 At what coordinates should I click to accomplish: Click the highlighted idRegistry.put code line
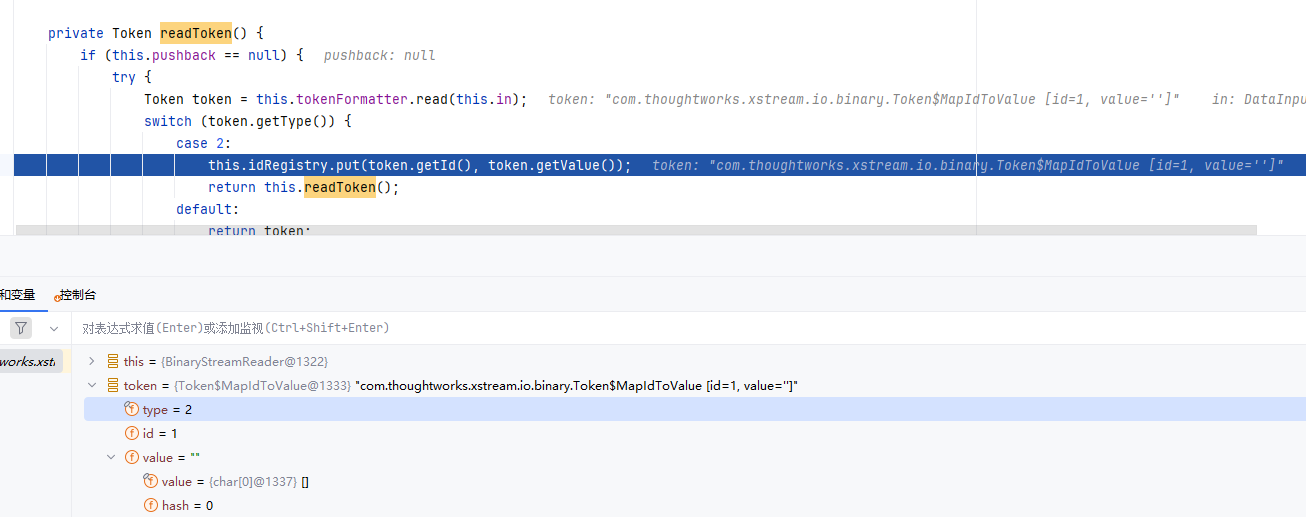[x=660, y=165]
